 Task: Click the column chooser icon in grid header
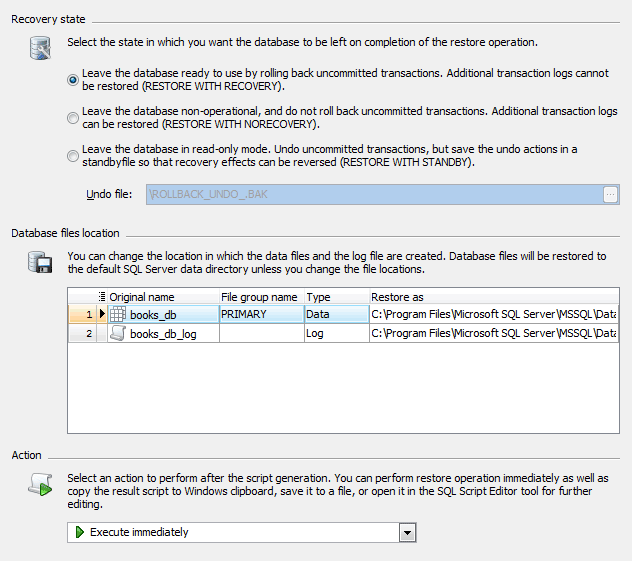click(x=102, y=297)
